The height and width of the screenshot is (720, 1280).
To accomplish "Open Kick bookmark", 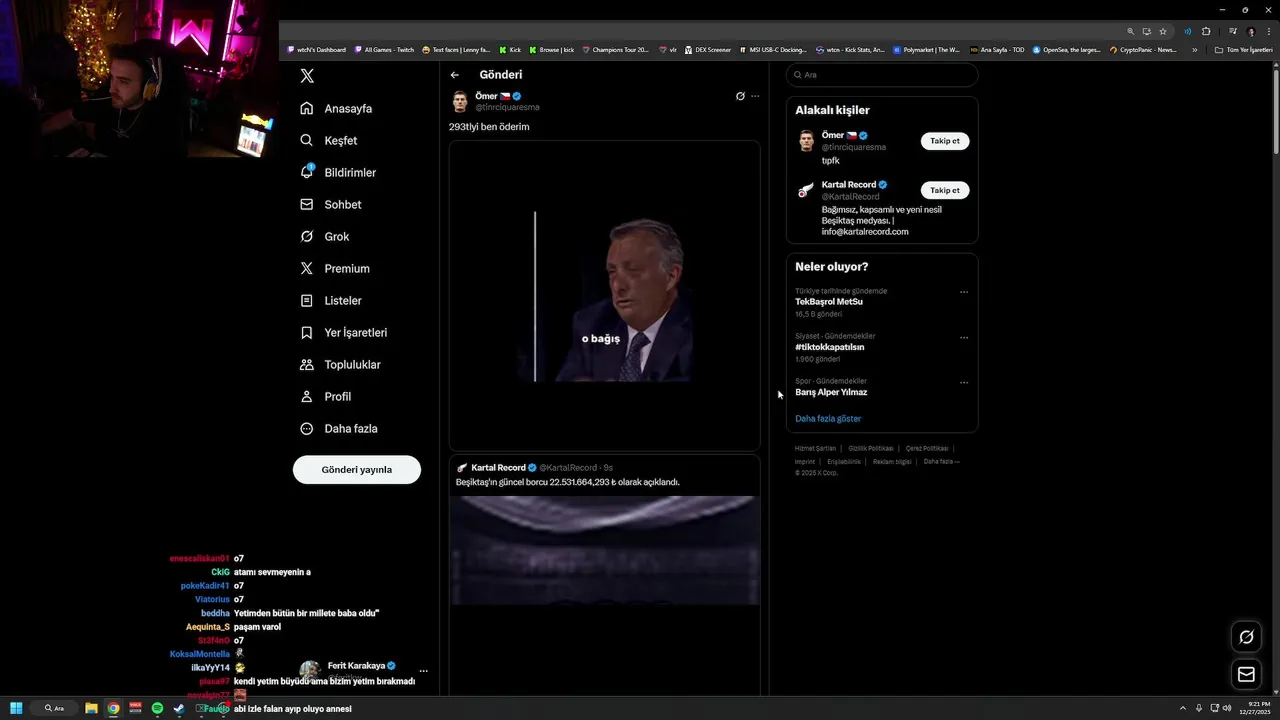I will coord(511,49).
